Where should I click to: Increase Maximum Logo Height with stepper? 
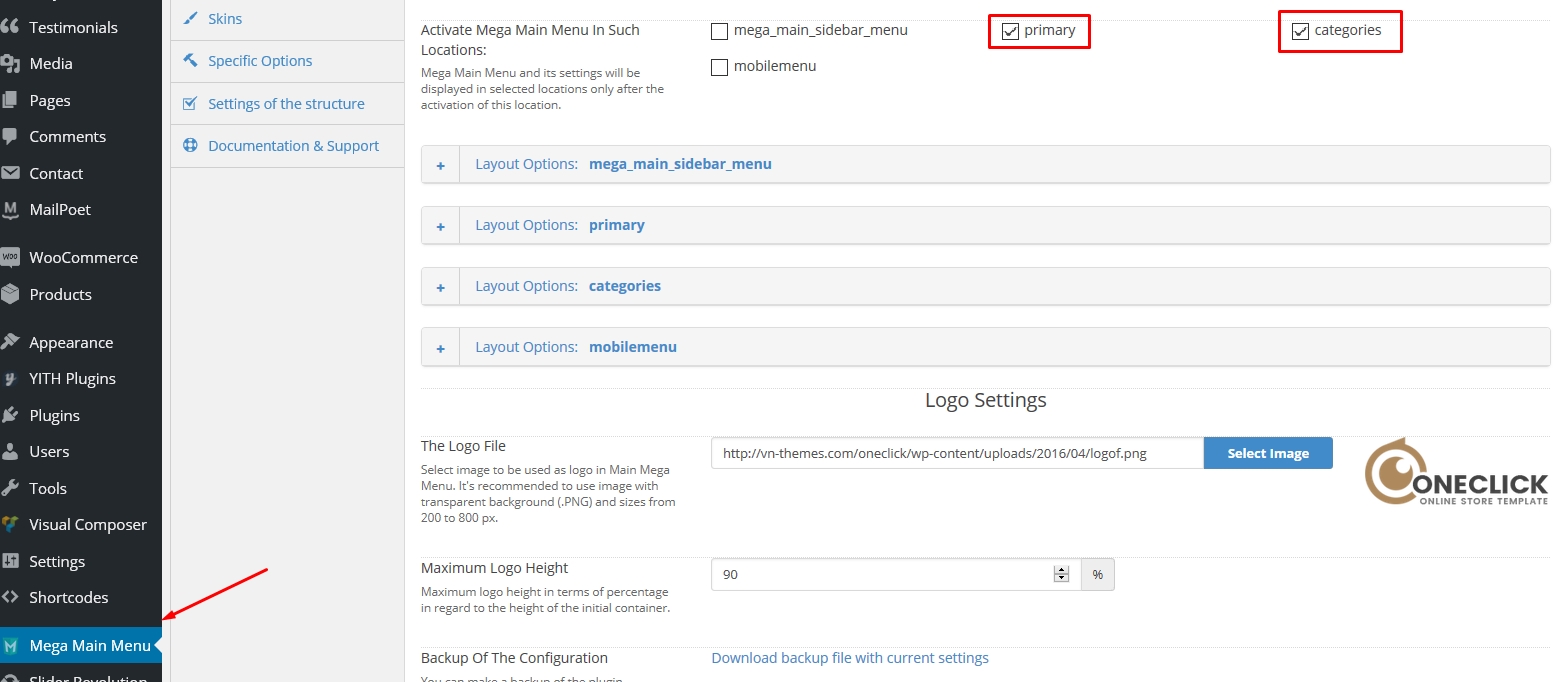coord(1061,570)
